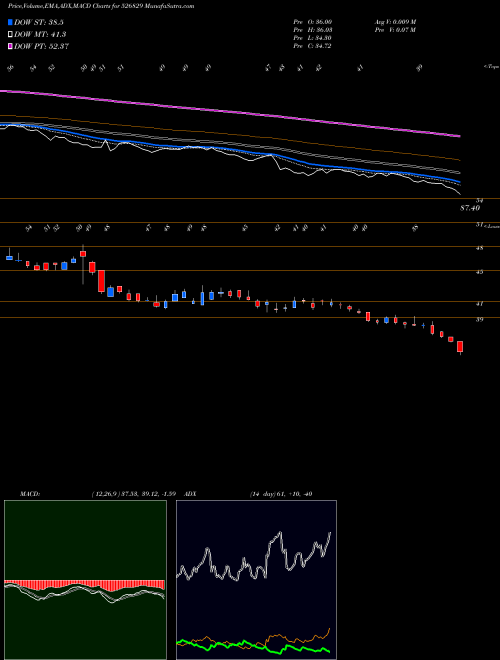Select the 'DOW PT: 52.37' legend label
The width and height of the screenshot is (500, 660).
click(42, 46)
